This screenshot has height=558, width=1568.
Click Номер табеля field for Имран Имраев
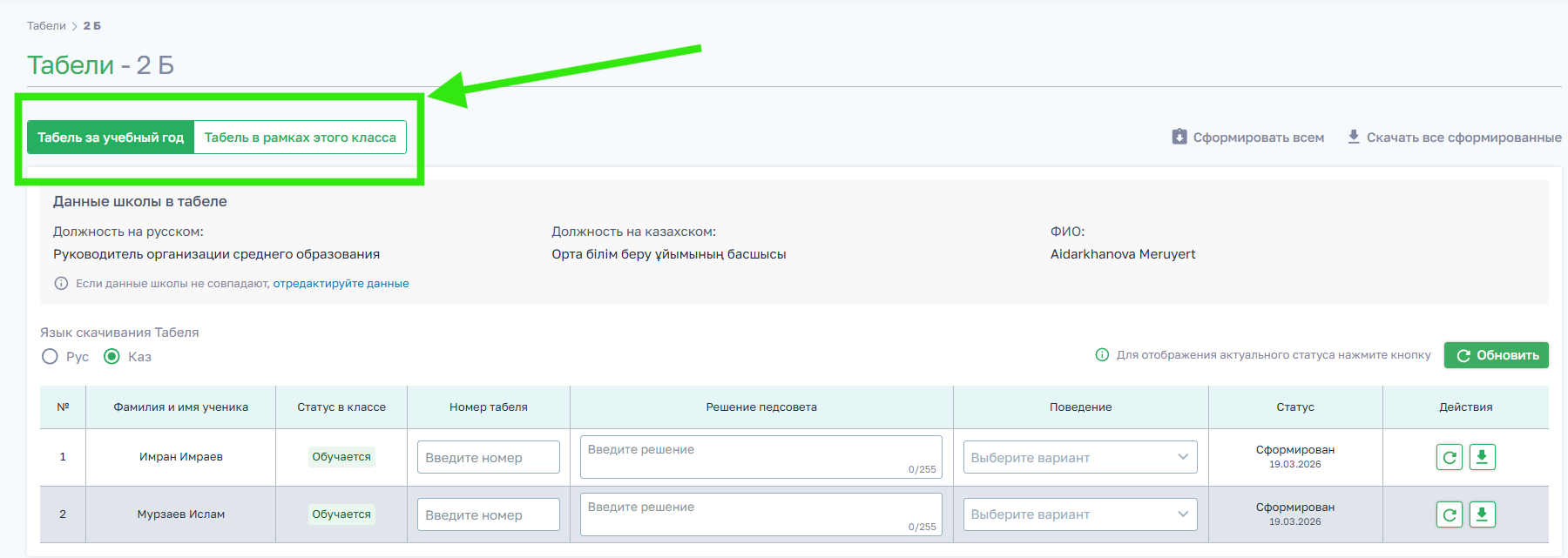click(x=488, y=457)
